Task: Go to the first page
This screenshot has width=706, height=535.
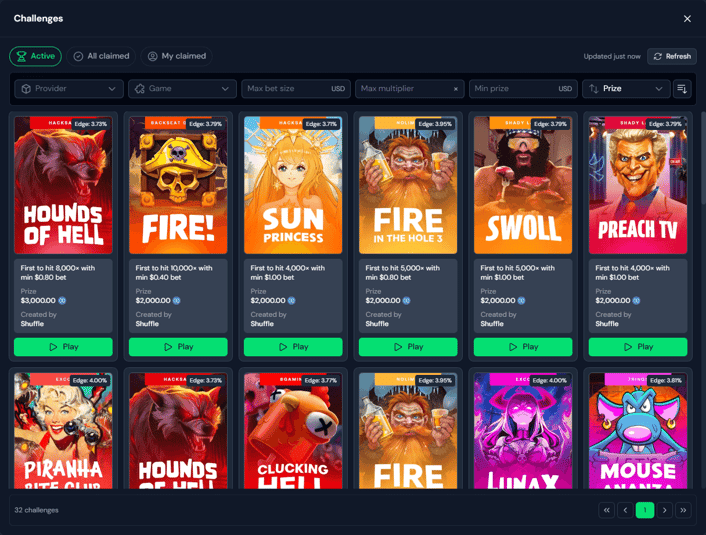Action: (606, 510)
